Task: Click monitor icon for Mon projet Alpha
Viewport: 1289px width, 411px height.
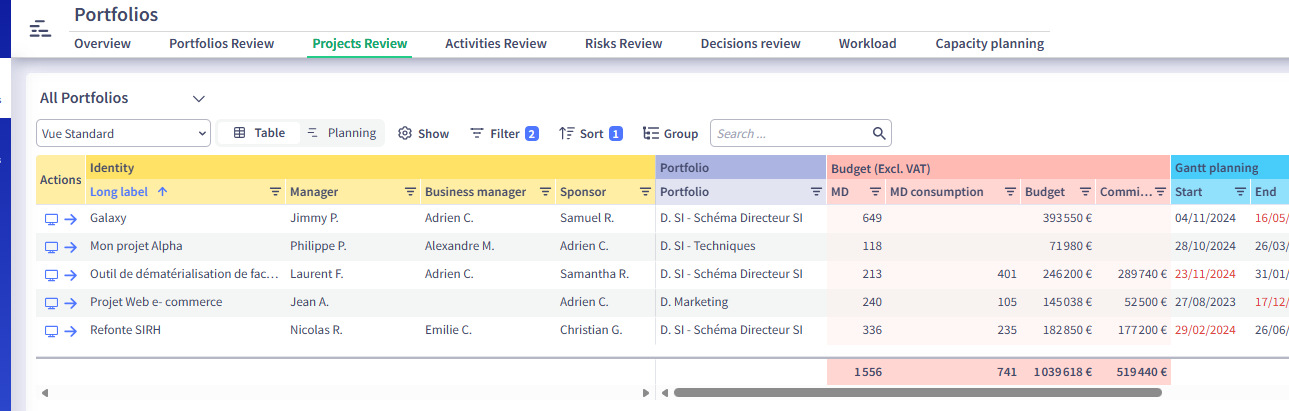Action: (51, 246)
